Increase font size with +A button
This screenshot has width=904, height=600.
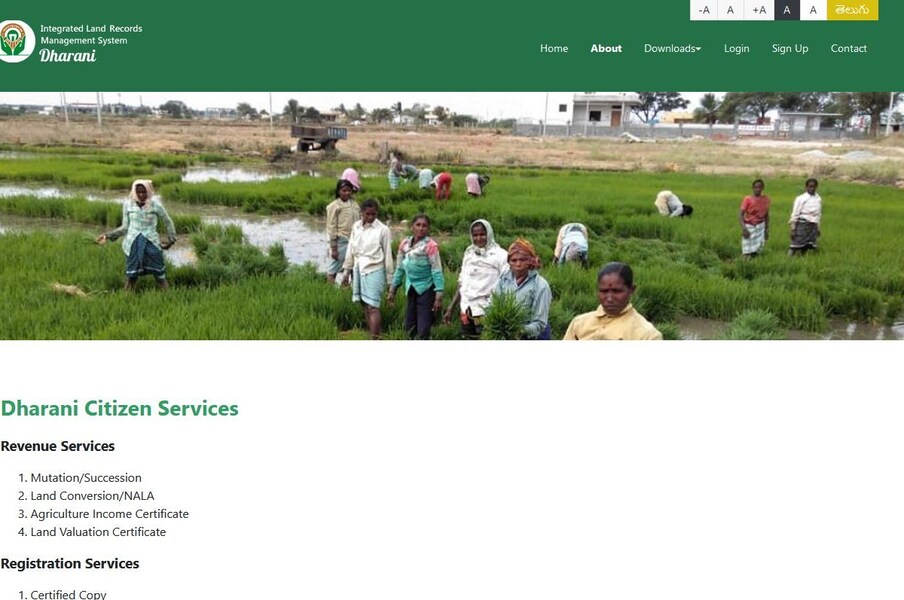click(x=759, y=10)
